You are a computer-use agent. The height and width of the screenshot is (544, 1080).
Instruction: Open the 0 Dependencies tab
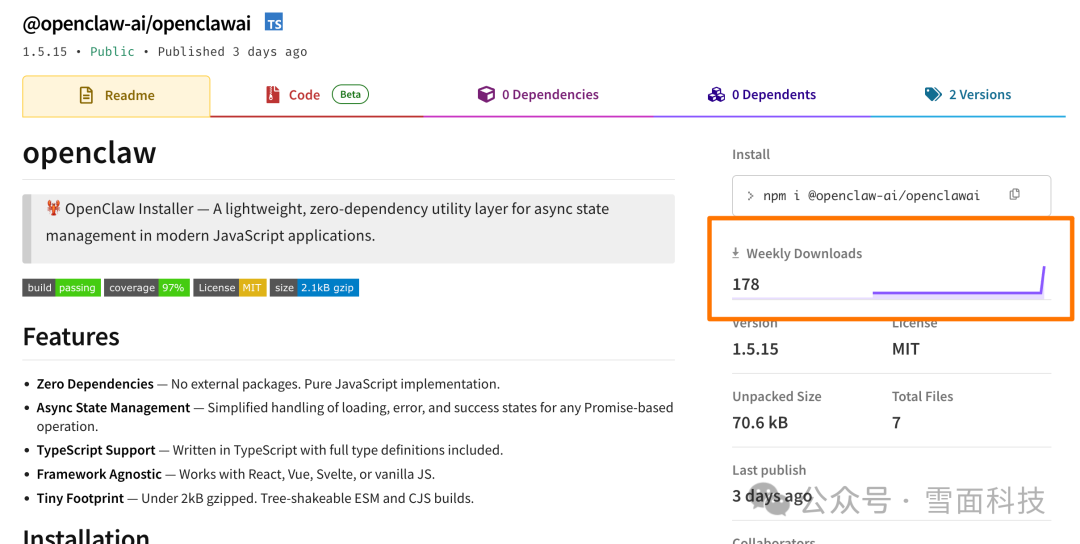tap(550, 95)
